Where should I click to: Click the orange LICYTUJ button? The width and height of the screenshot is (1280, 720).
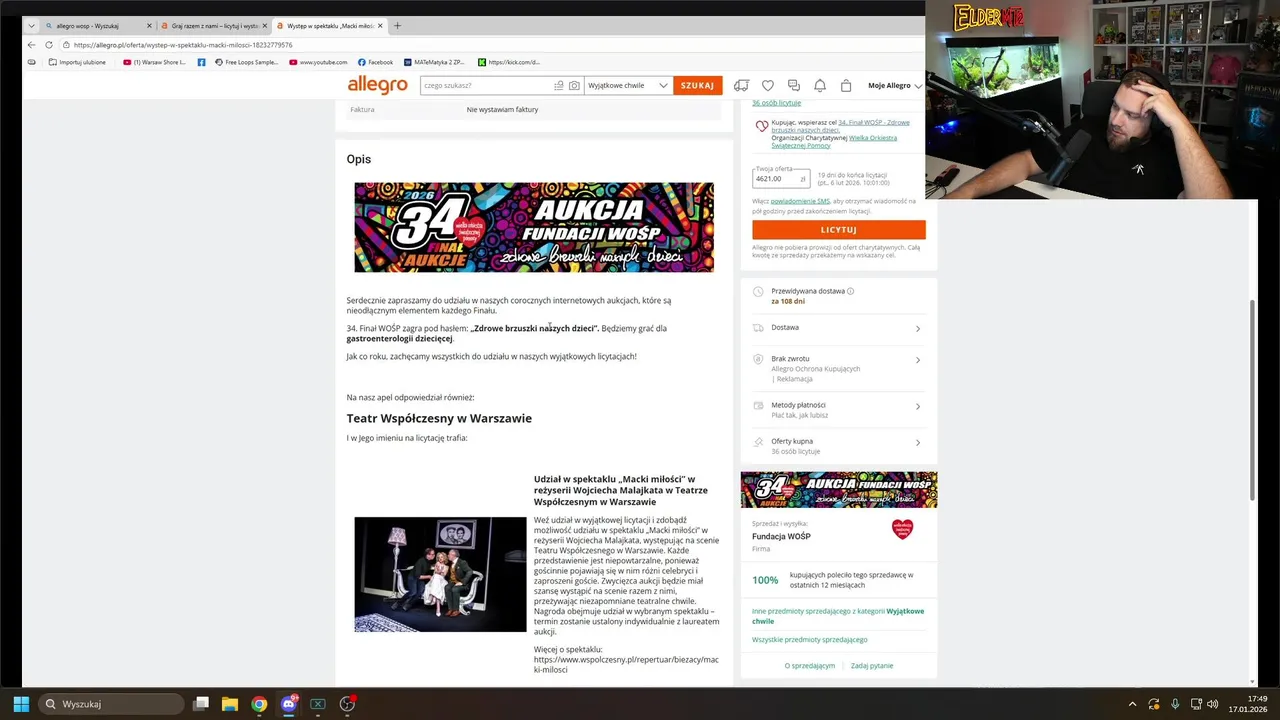(x=838, y=230)
